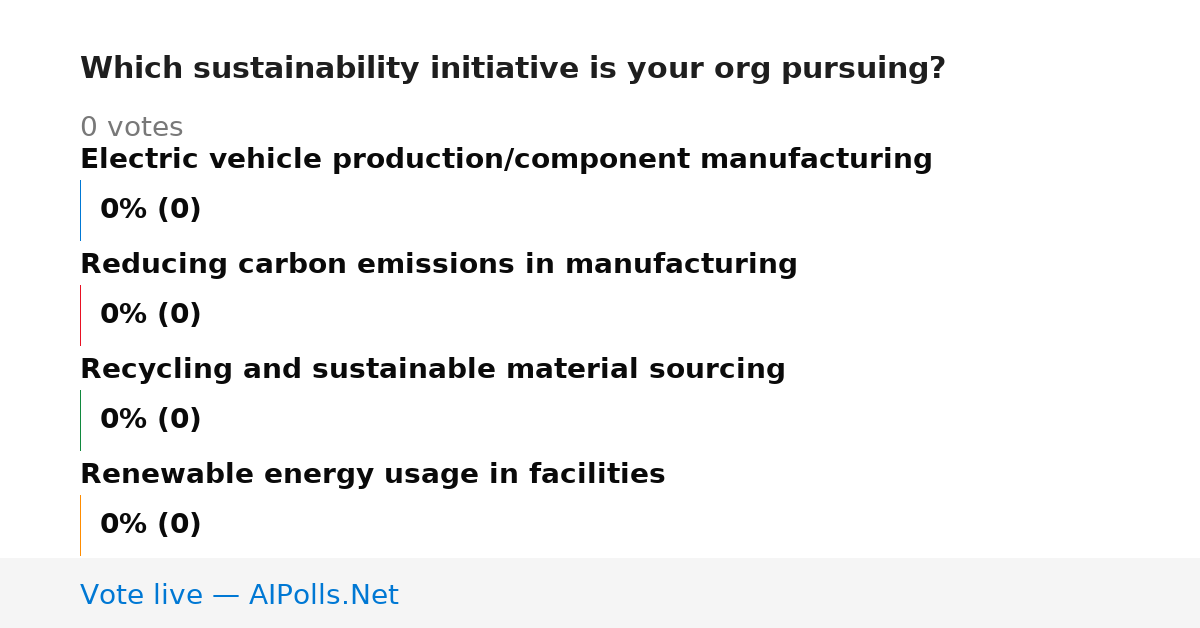Select Recycling and sustainable material sourcing option
The height and width of the screenshot is (628, 1200).
pyautogui.click(x=433, y=370)
